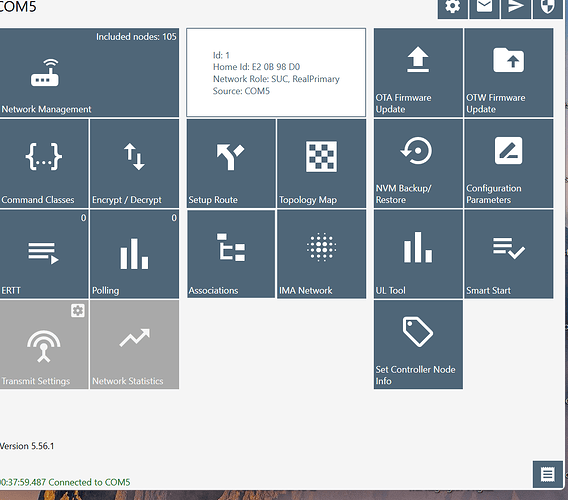Open the Encrypt / Decrypt tile
The height and width of the screenshot is (500, 568).
pyautogui.click(x=134, y=163)
